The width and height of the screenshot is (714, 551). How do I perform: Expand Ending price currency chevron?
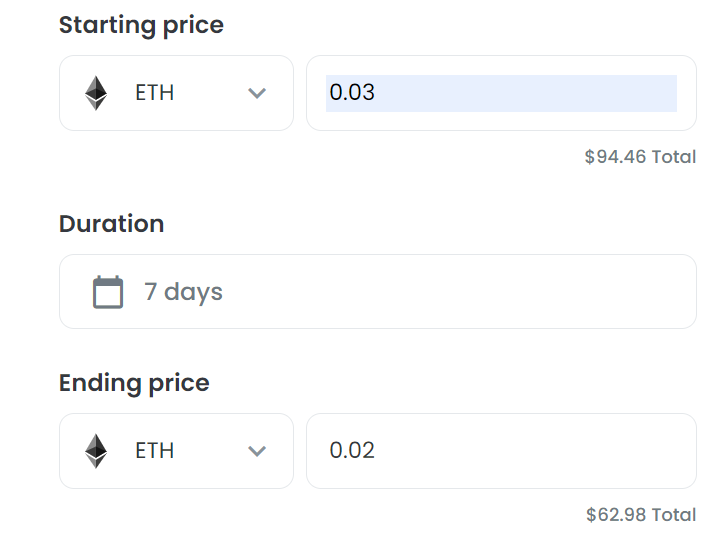click(x=257, y=451)
